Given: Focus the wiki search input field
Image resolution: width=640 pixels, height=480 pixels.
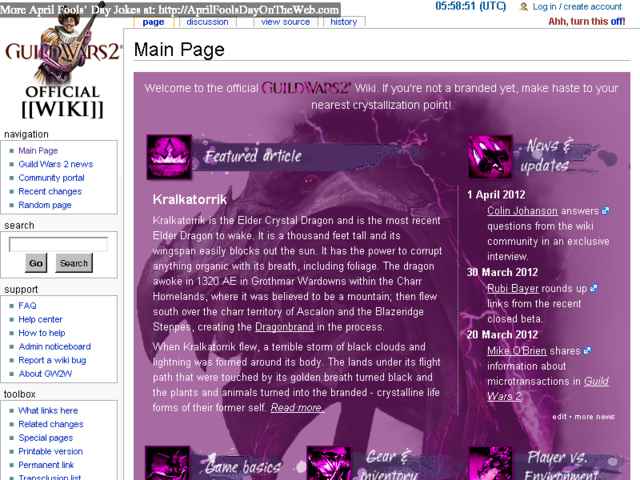Looking at the screenshot, I should [58, 244].
